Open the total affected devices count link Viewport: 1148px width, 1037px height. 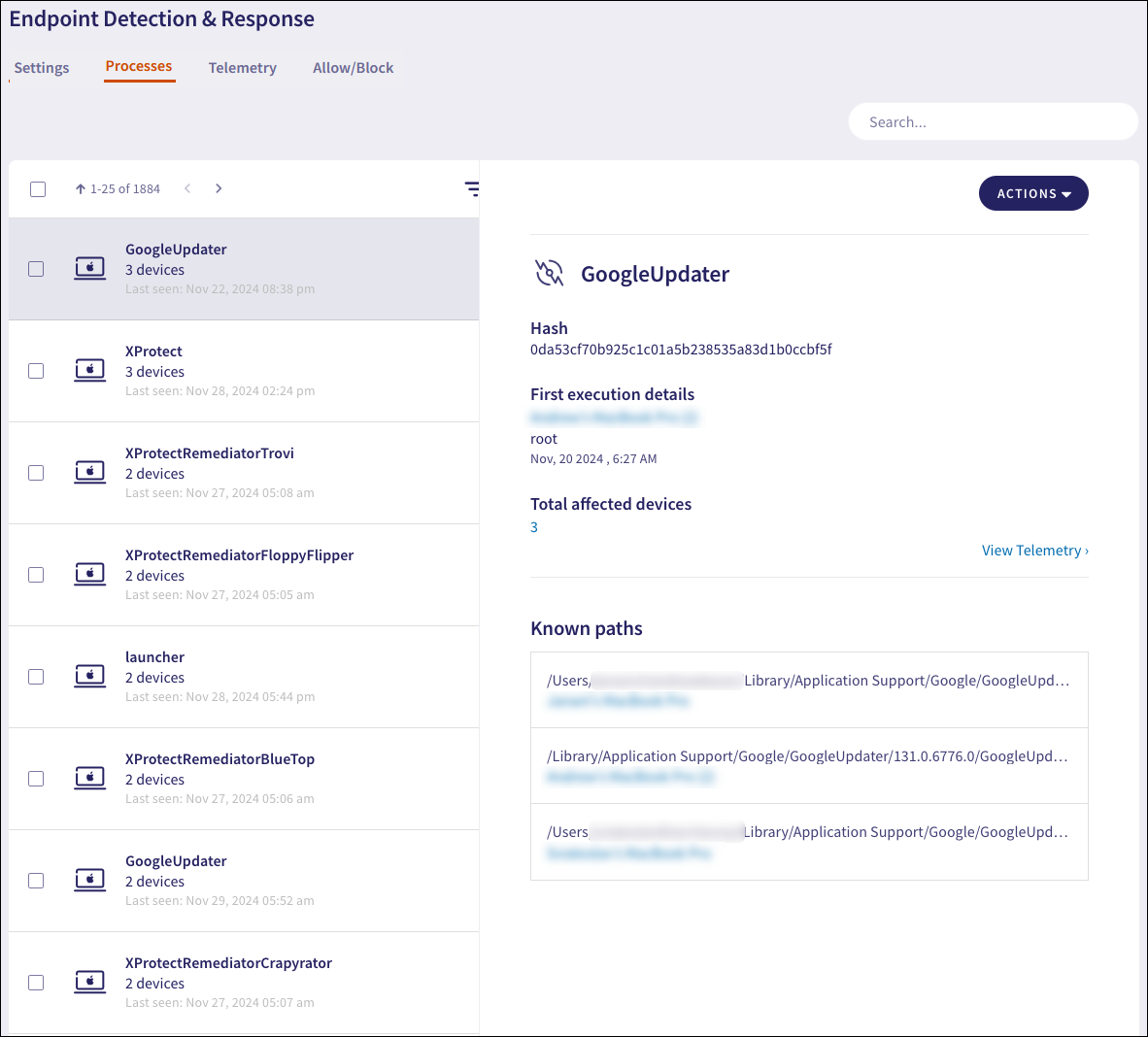tap(534, 527)
